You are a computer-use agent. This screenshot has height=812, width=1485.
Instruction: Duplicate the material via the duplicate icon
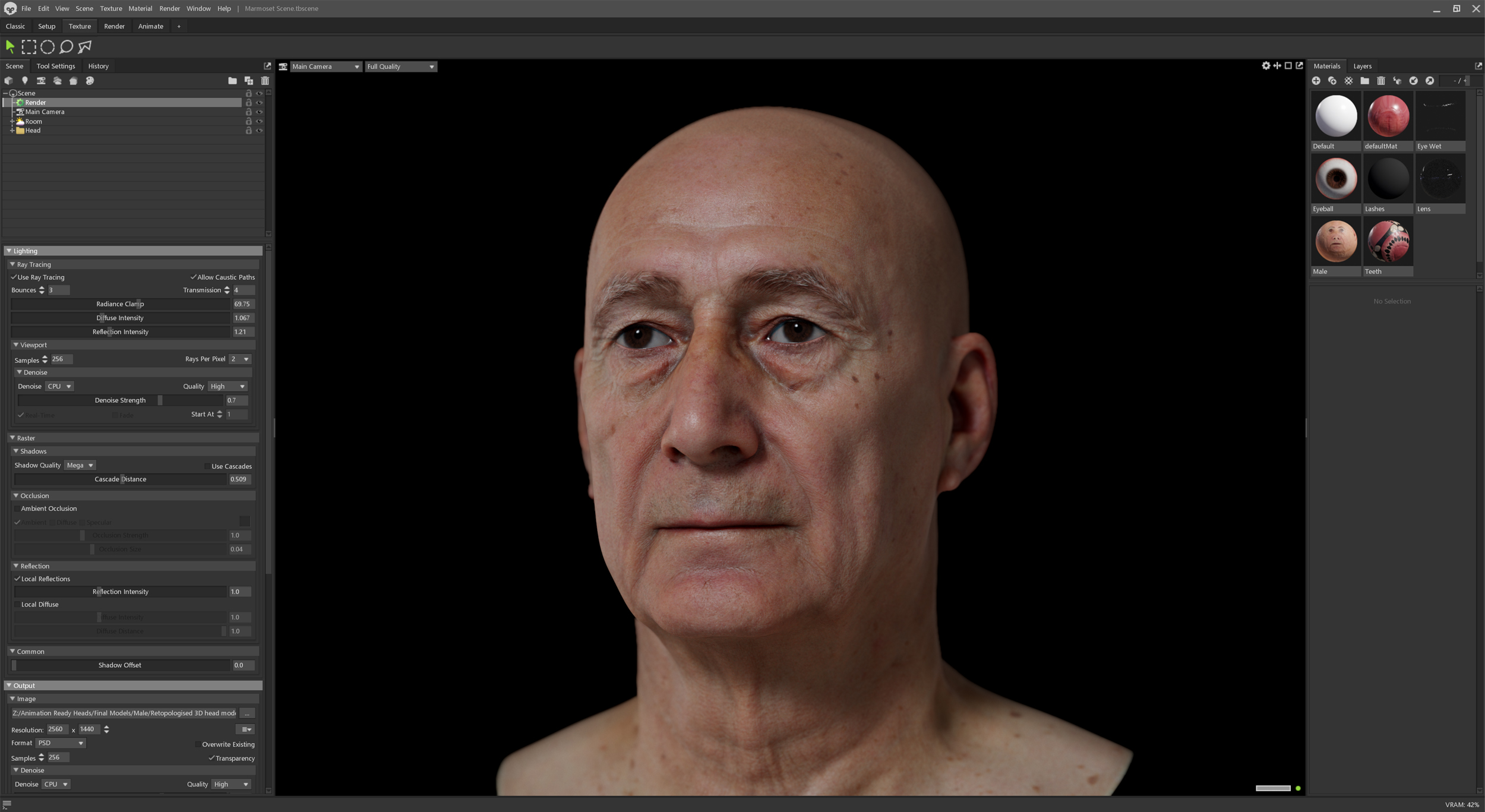[1332, 81]
